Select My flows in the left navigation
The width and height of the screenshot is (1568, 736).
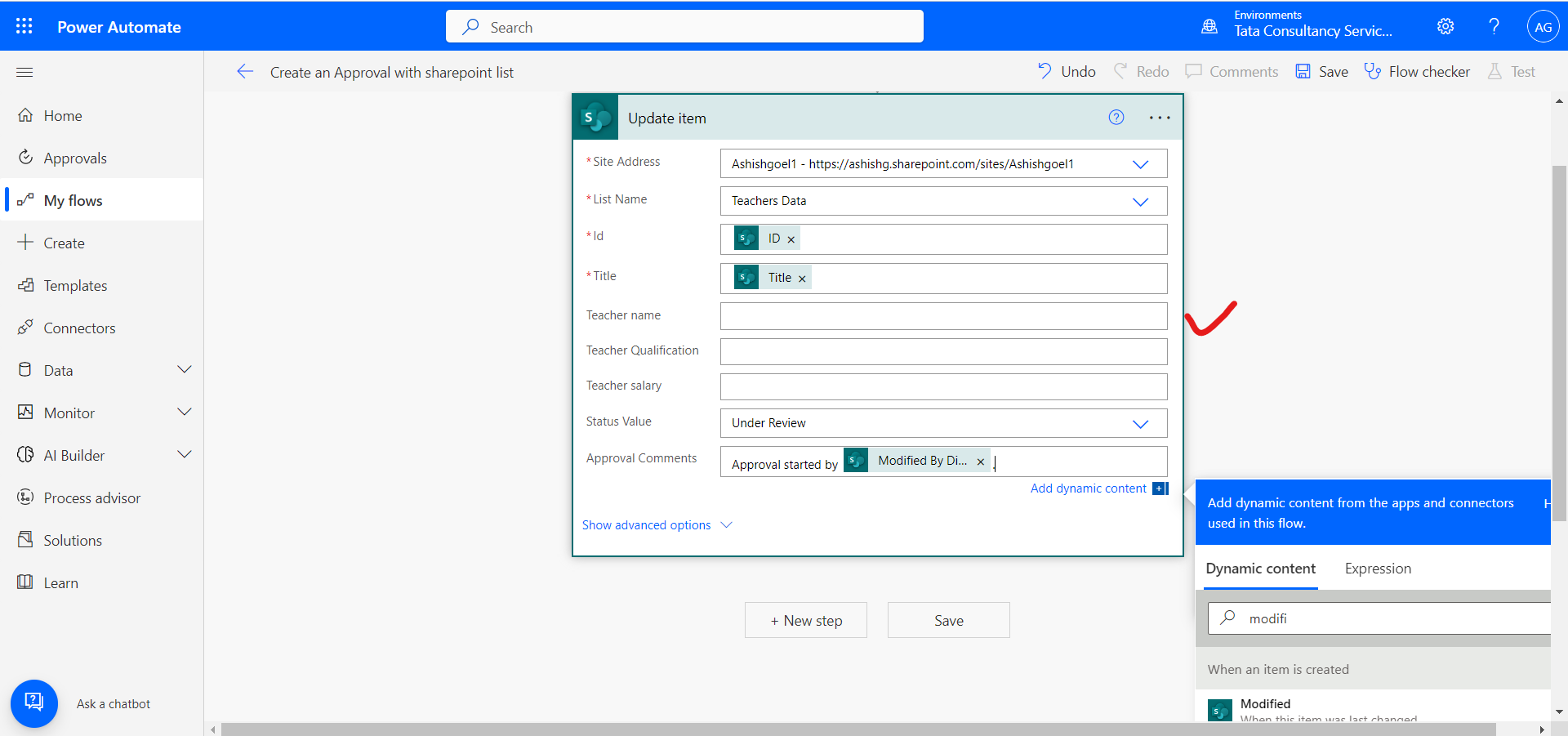point(73,200)
